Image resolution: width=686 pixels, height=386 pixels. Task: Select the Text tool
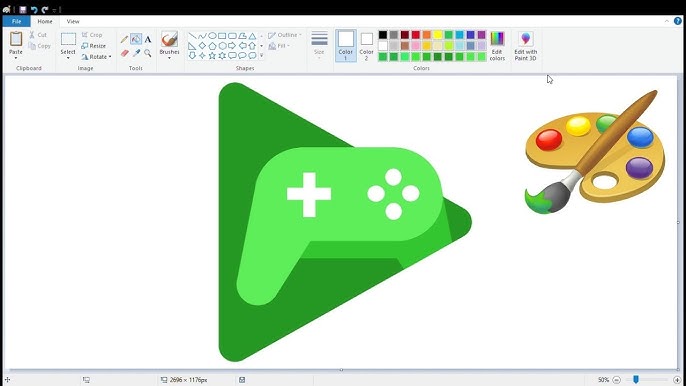148,39
